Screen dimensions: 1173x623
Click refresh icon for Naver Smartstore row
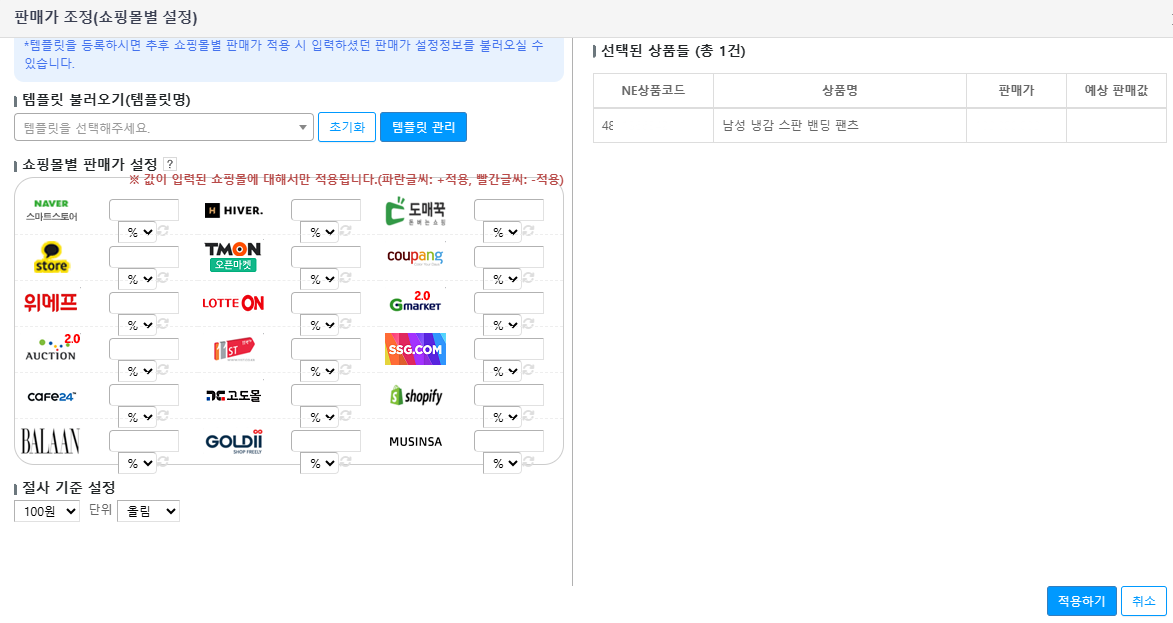point(163,231)
